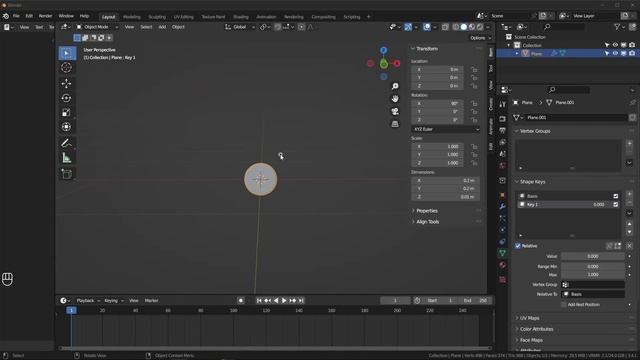Open the File menu
This screenshot has height=360, width=640.
[x=16, y=16]
